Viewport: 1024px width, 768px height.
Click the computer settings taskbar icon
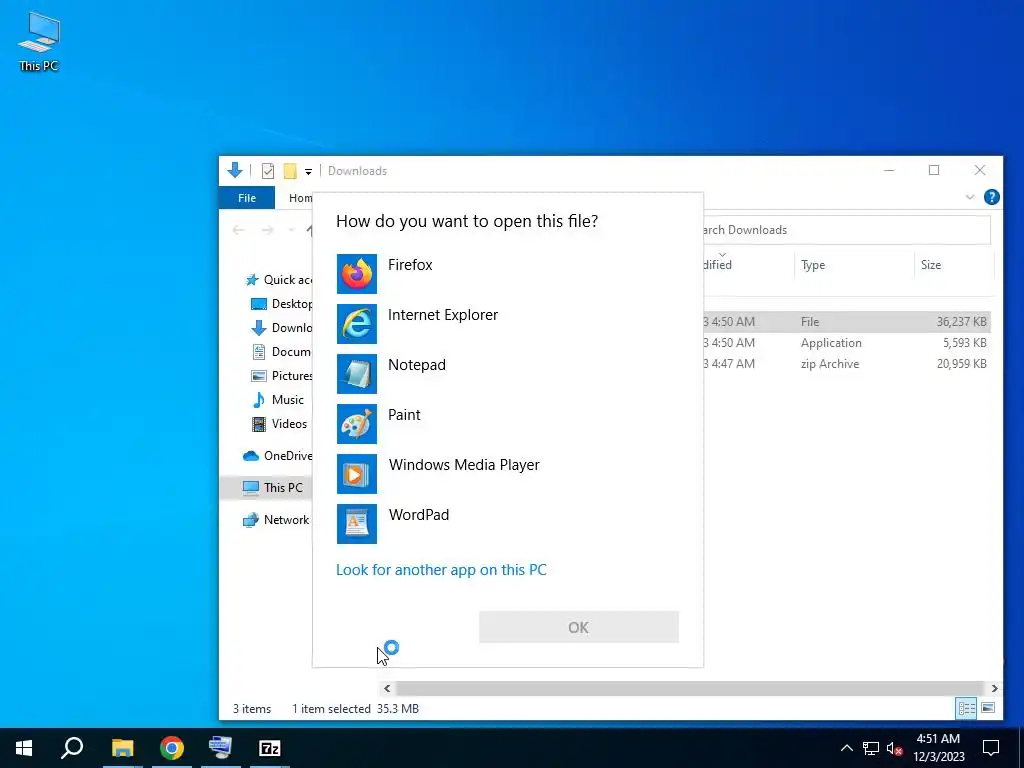point(220,748)
